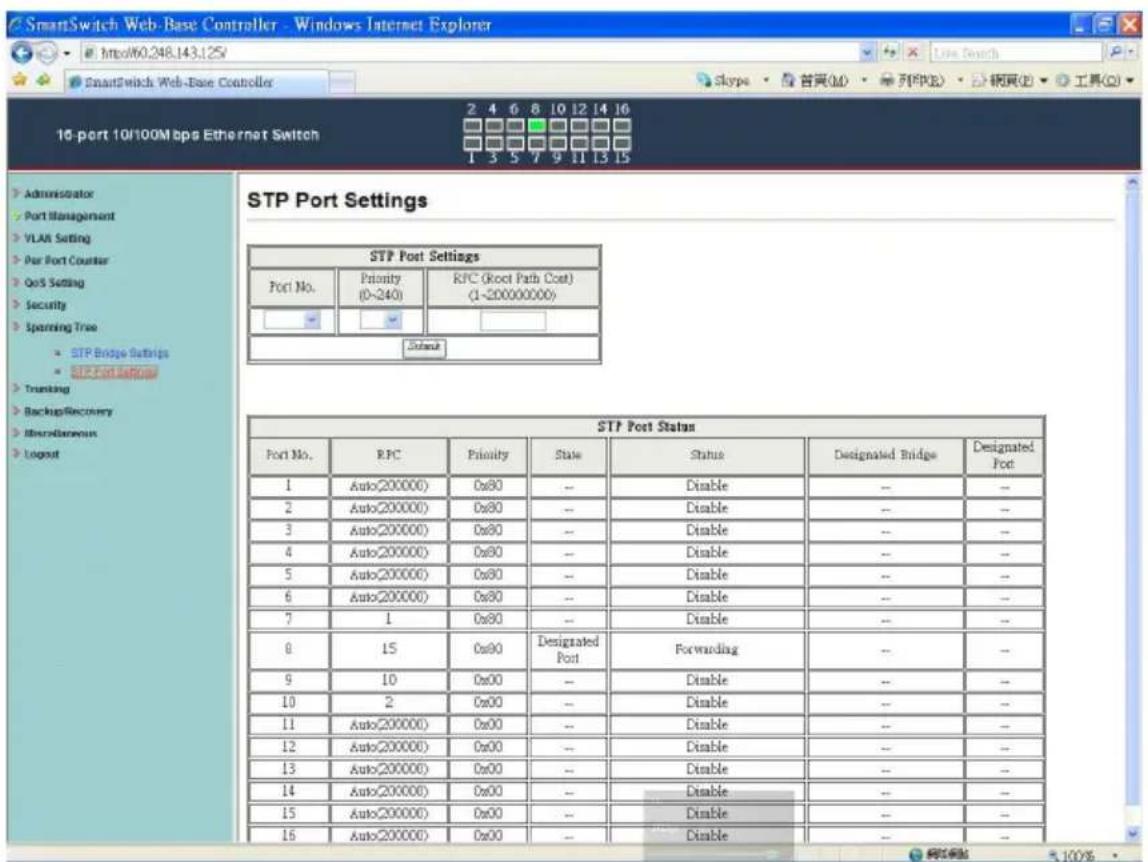Image resolution: width=1148 pixels, height=862 pixels.
Task: Click the browser Back arrow button
Action: [x=21, y=53]
